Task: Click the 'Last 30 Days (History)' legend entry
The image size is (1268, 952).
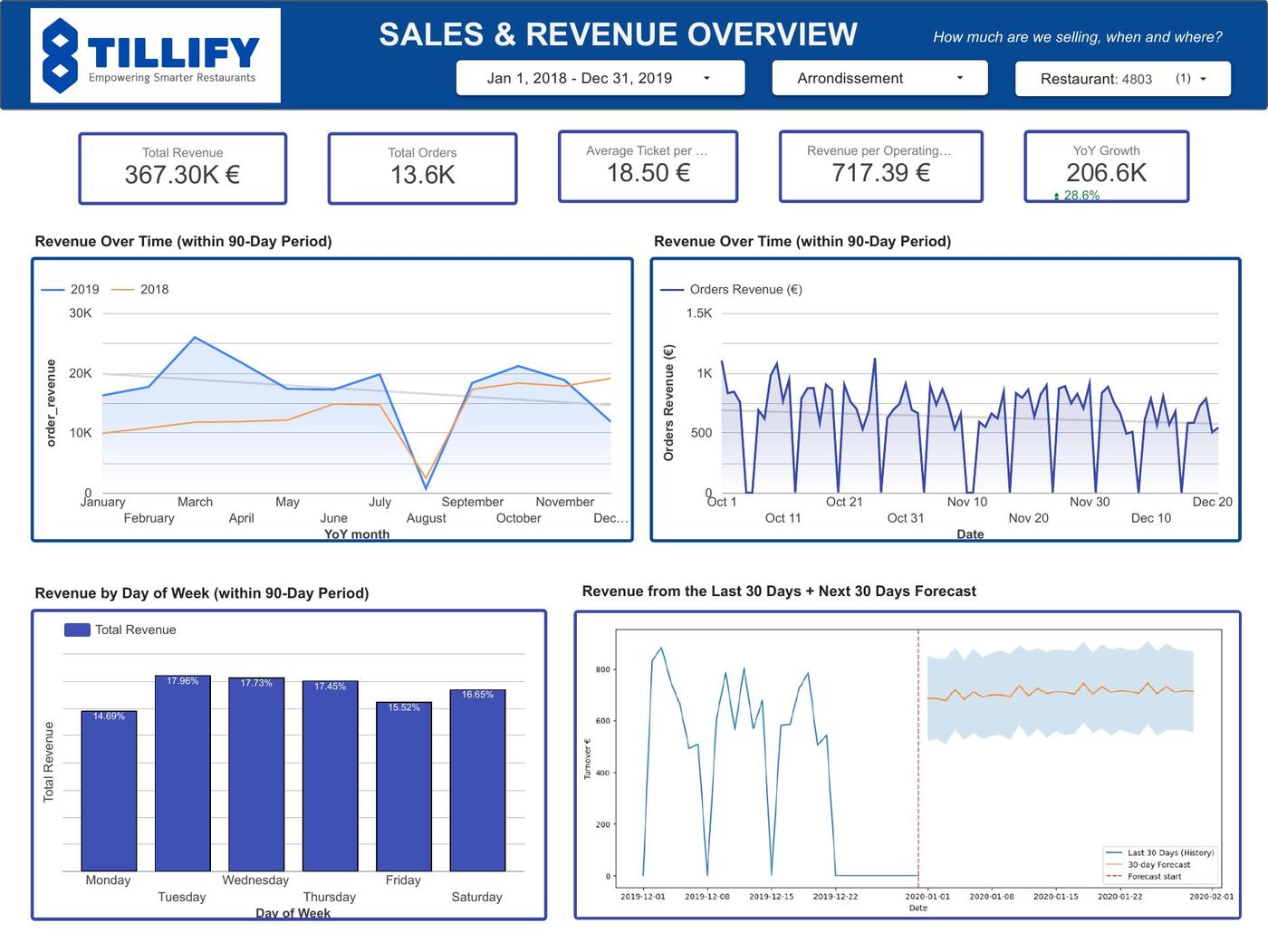Action: tap(1160, 852)
